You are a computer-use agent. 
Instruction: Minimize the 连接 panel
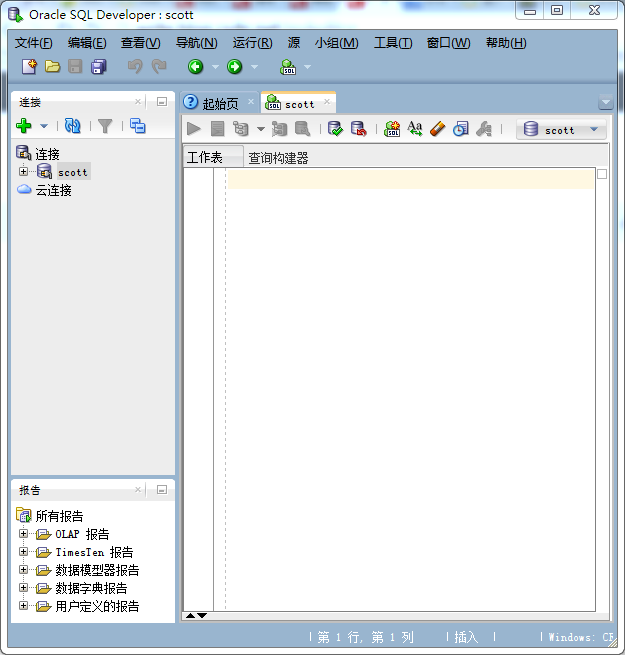point(162,102)
